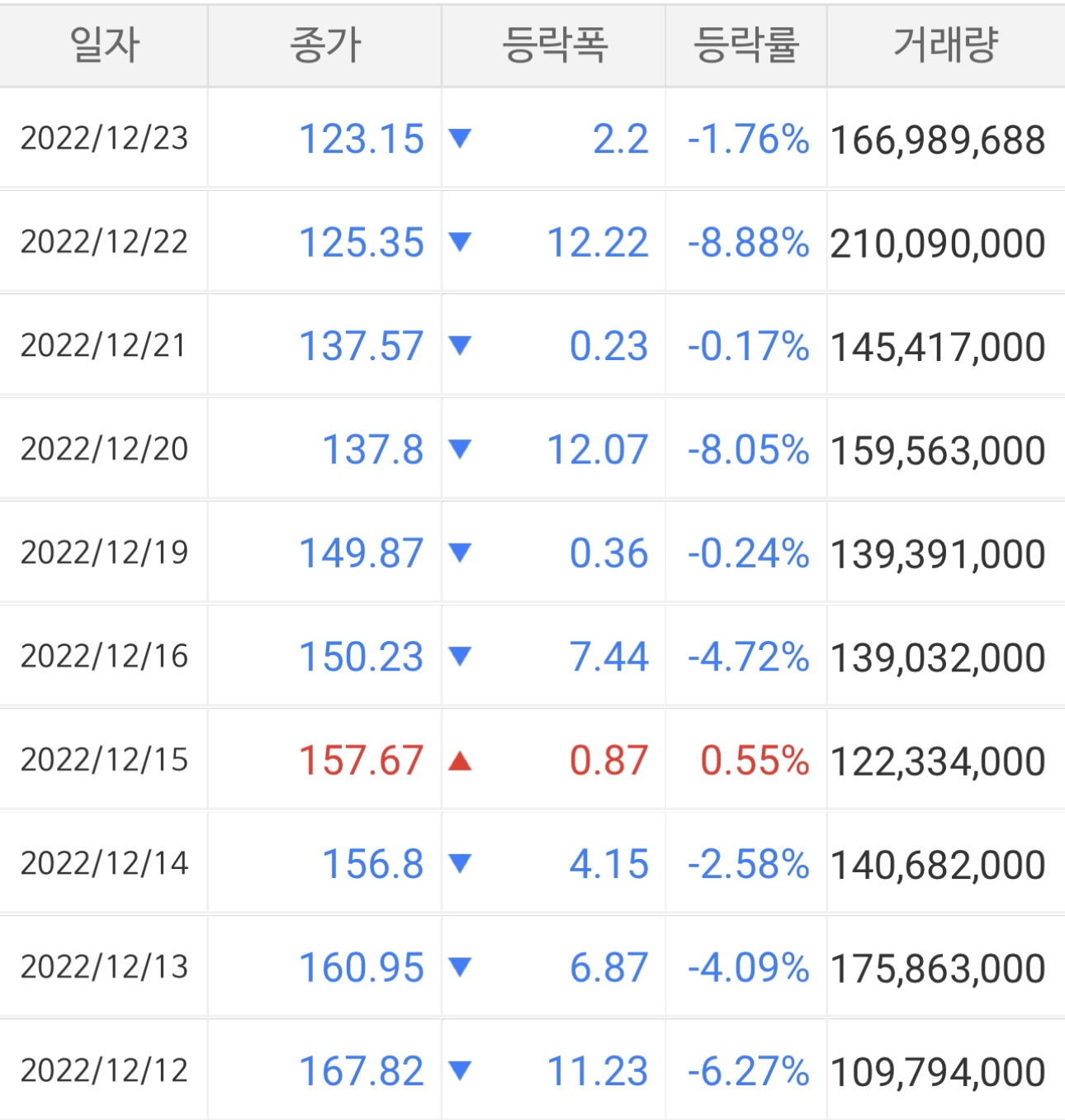Click the down arrow in the 2022/12/22 row
The width and height of the screenshot is (1065, 1120).
pyautogui.click(x=460, y=242)
